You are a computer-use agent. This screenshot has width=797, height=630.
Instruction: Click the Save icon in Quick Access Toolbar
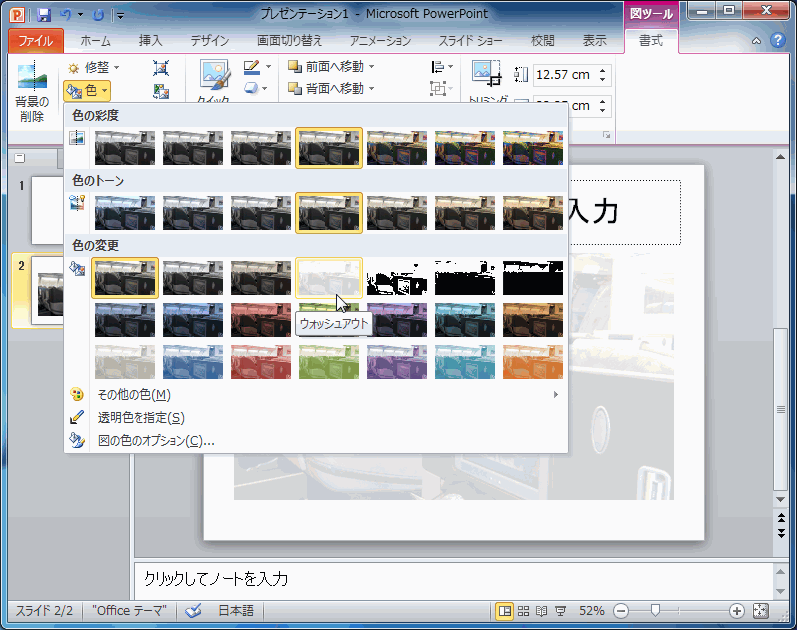click(44, 15)
